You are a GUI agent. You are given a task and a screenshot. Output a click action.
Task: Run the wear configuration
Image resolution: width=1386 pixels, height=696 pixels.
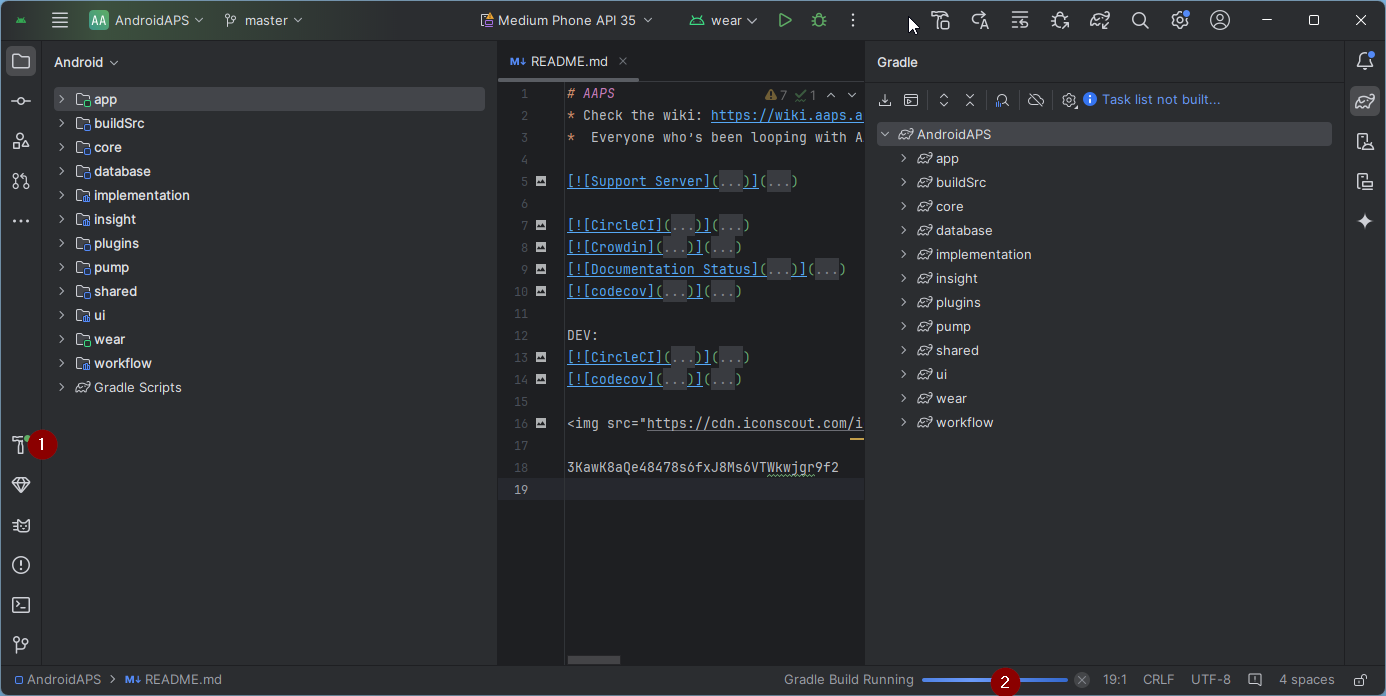785,20
